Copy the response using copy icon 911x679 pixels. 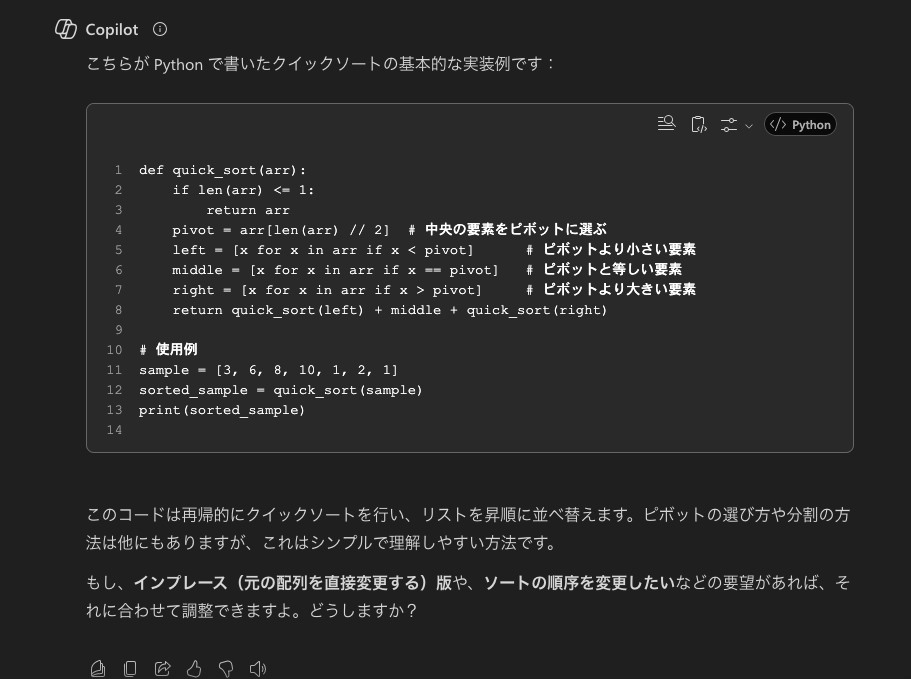130,669
